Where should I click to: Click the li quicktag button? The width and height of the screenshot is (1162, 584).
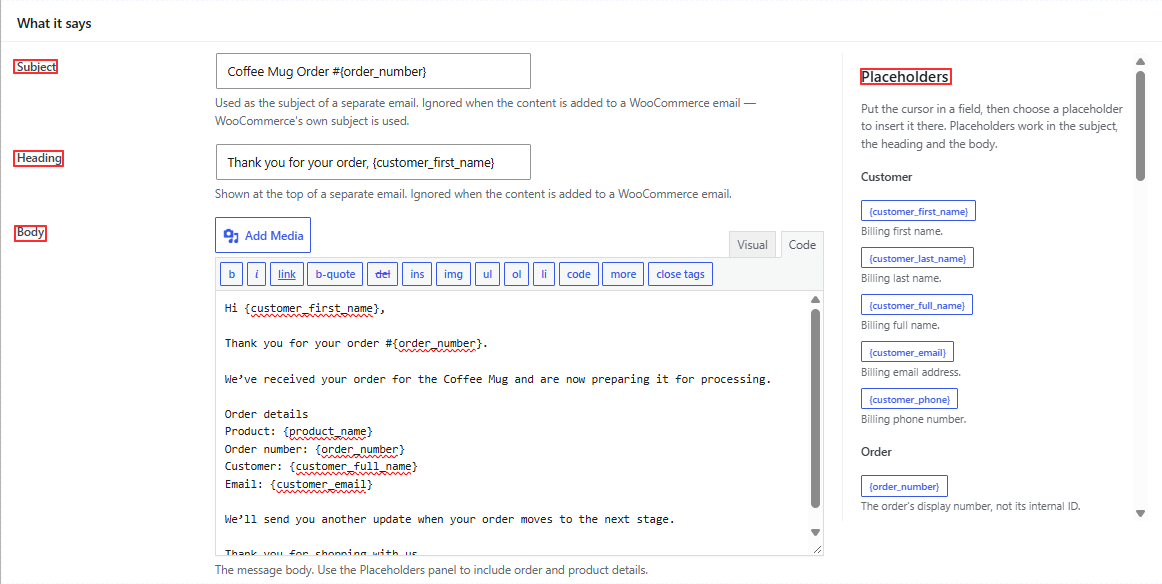click(x=544, y=274)
